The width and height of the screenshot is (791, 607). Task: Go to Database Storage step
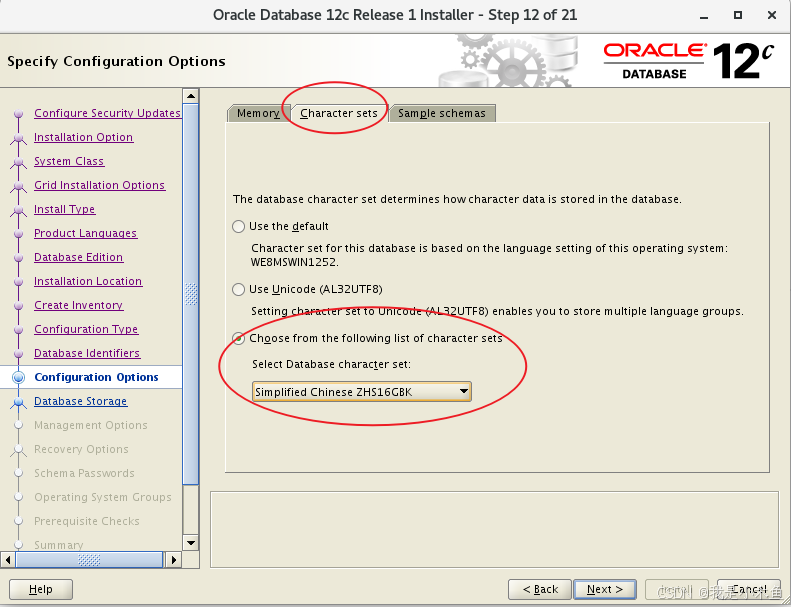pyautogui.click(x=80, y=401)
